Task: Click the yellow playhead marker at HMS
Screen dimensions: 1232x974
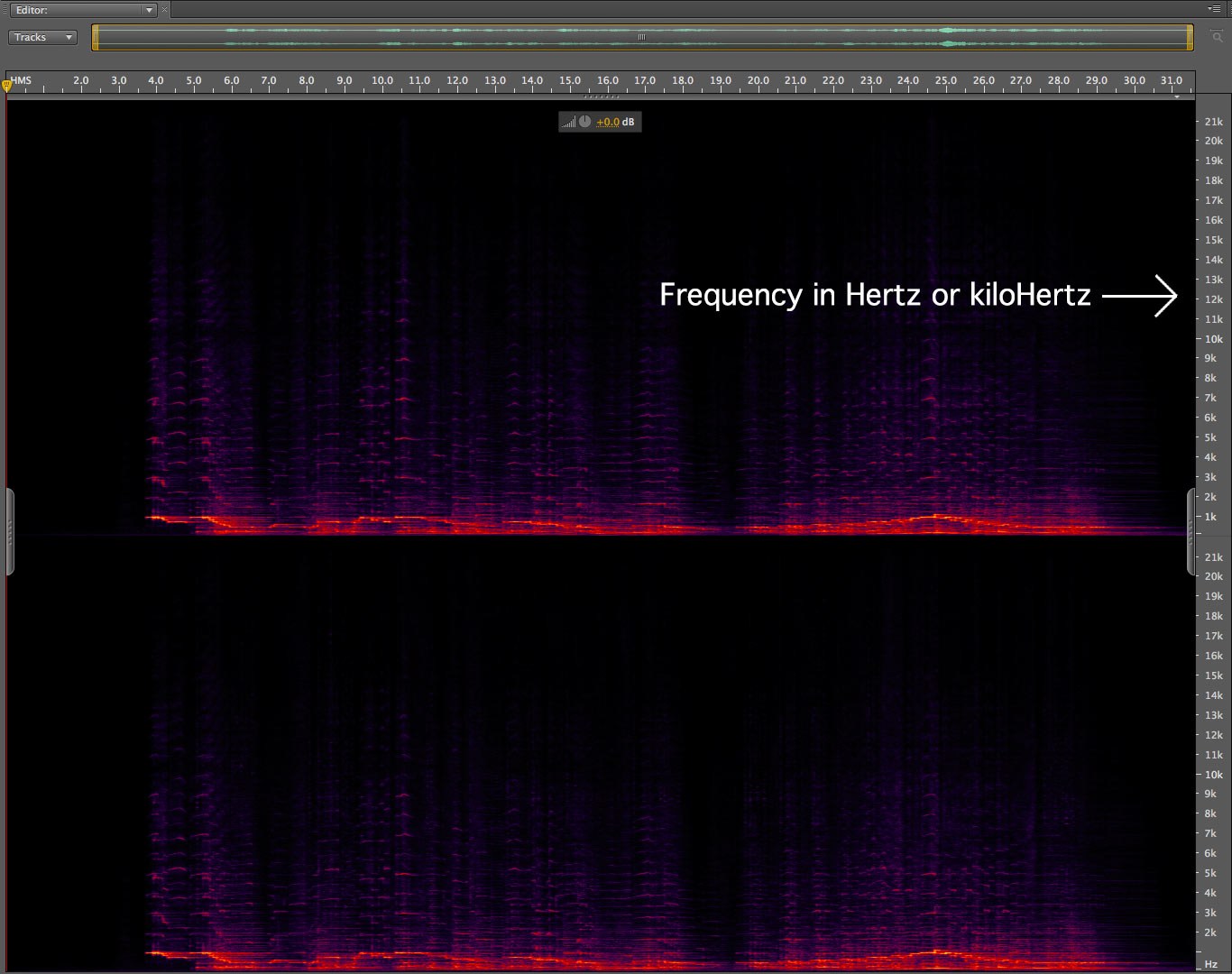Action: pyautogui.click(x=7, y=86)
